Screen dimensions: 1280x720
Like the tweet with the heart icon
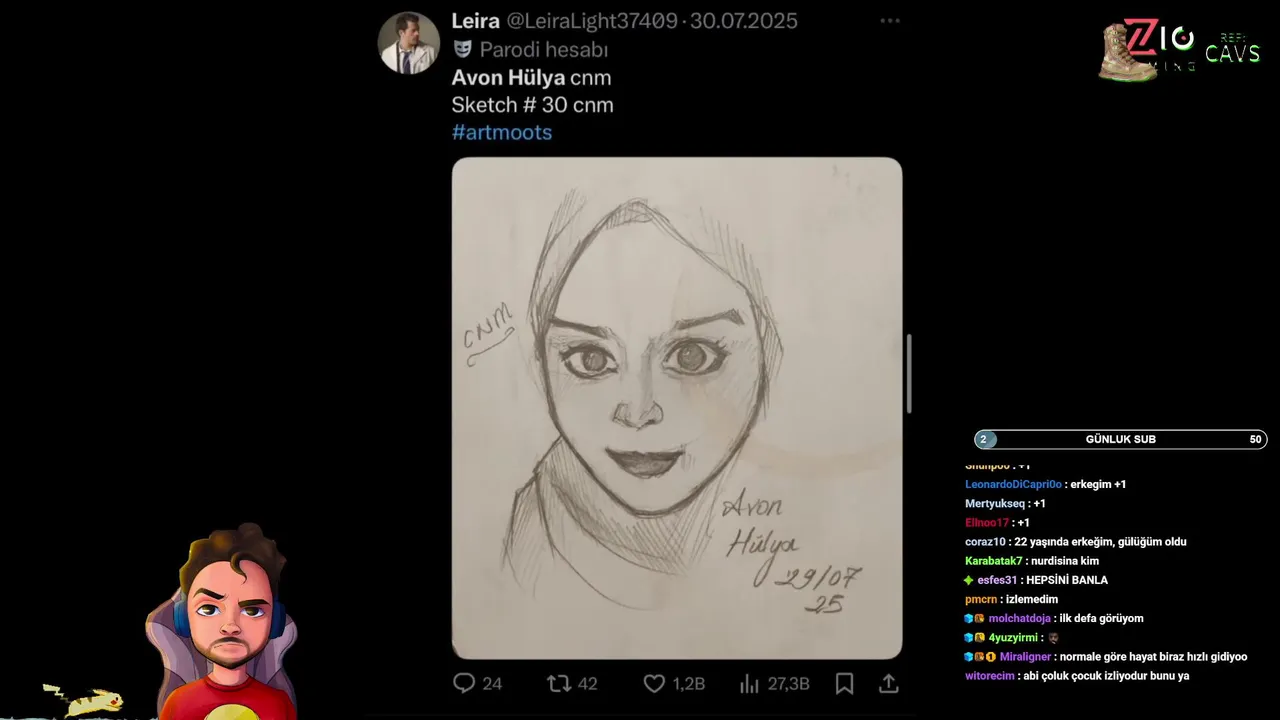click(654, 683)
